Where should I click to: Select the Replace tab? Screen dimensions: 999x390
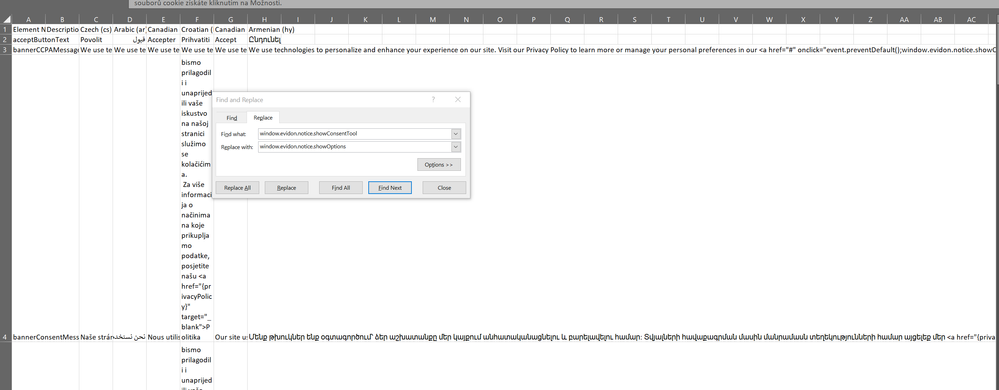pyautogui.click(x=262, y=118)
